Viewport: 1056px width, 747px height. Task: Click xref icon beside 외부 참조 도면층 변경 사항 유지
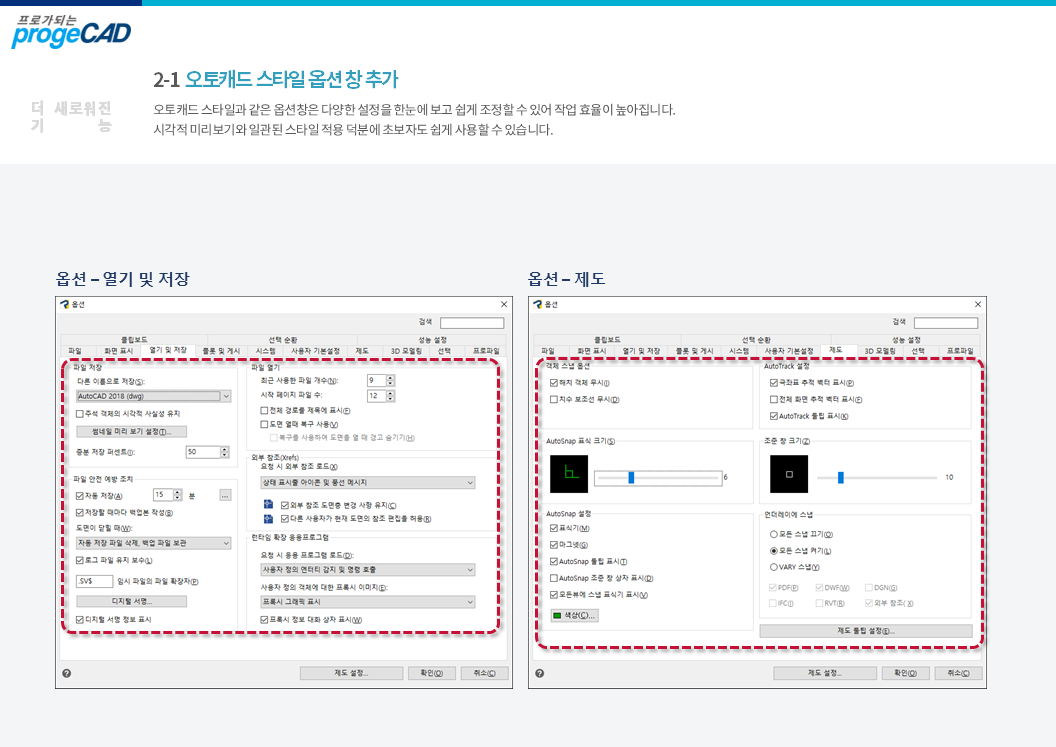[268, 504]
